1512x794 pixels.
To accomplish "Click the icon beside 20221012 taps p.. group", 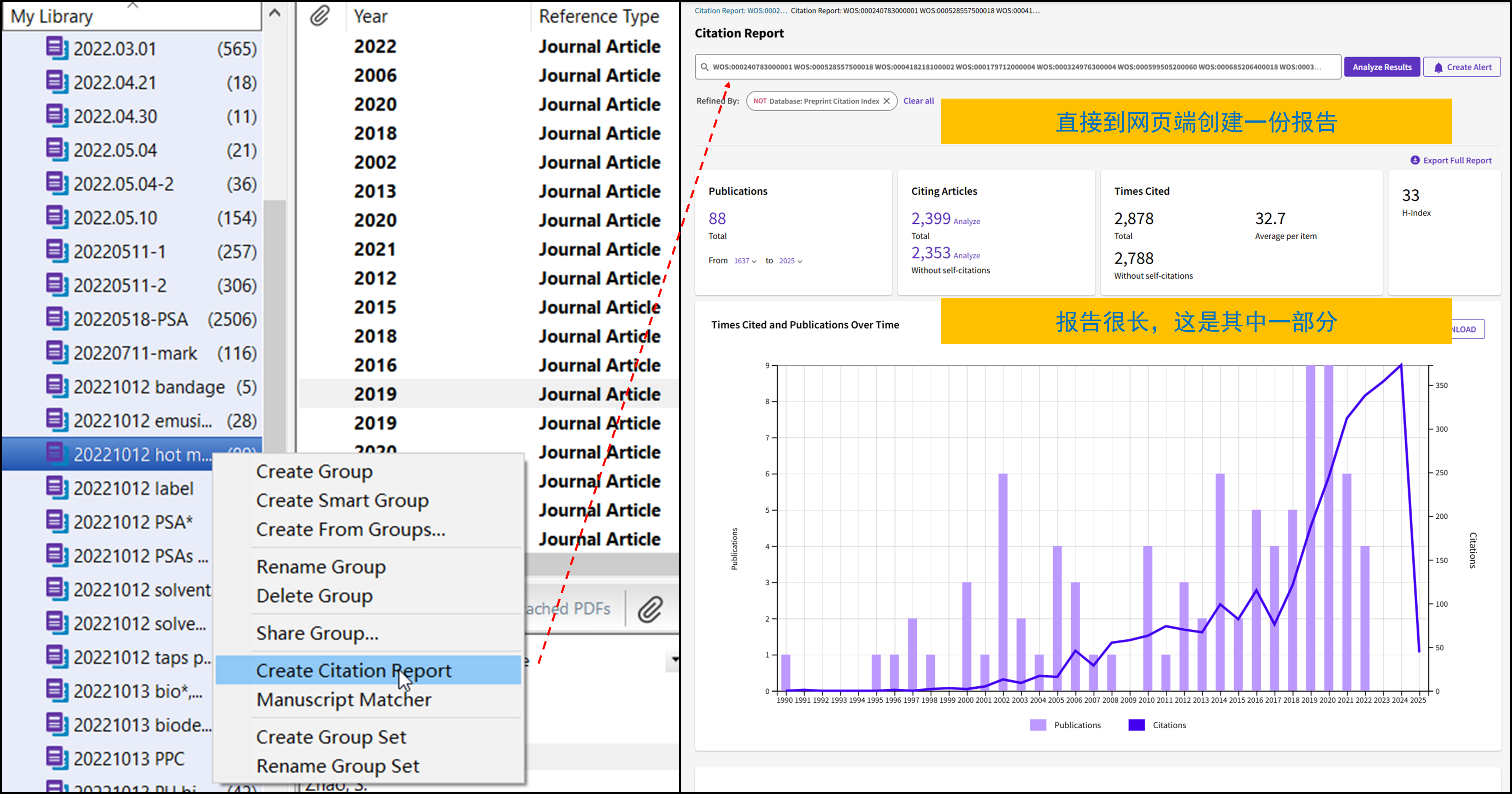I will (x=57, y=657).
